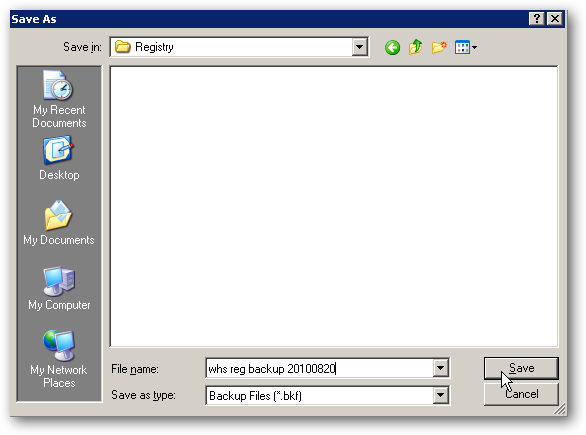Expand the File name history dropdown arrow
The image size is (586, 435).
pos(441,368)
